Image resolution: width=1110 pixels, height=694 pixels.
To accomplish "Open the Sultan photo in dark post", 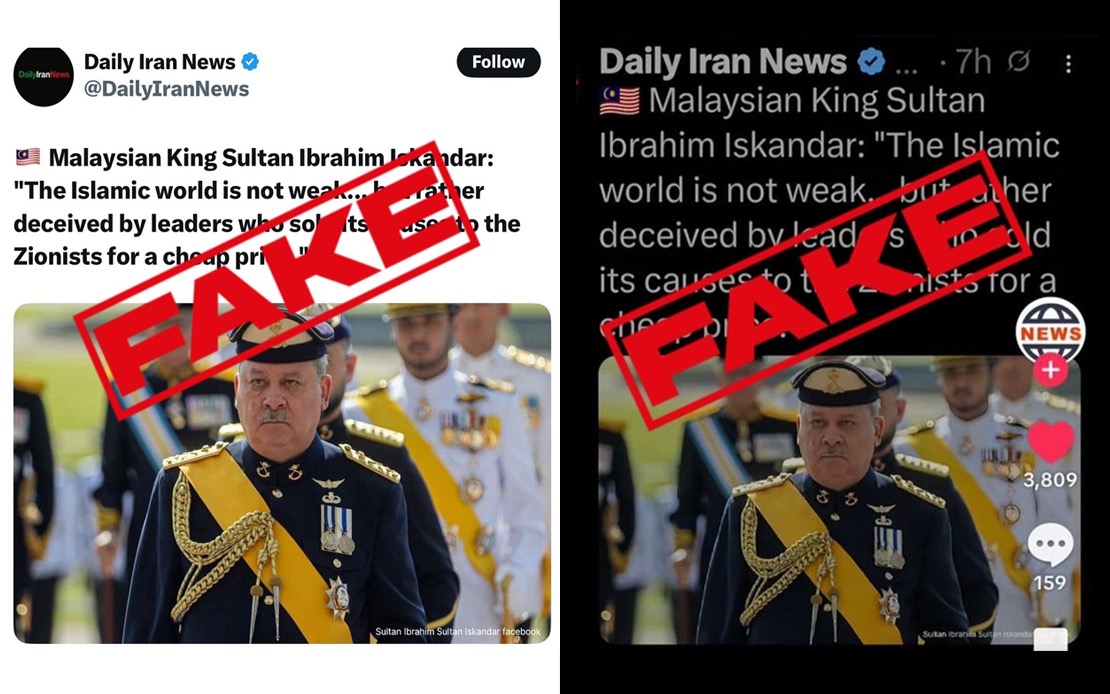I will click(840, 500).
